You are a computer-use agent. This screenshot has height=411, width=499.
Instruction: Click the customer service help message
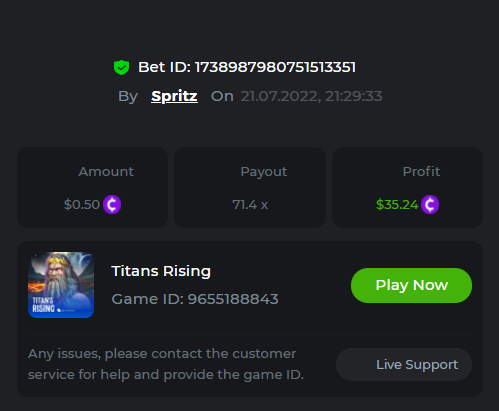tap(166, 364)
